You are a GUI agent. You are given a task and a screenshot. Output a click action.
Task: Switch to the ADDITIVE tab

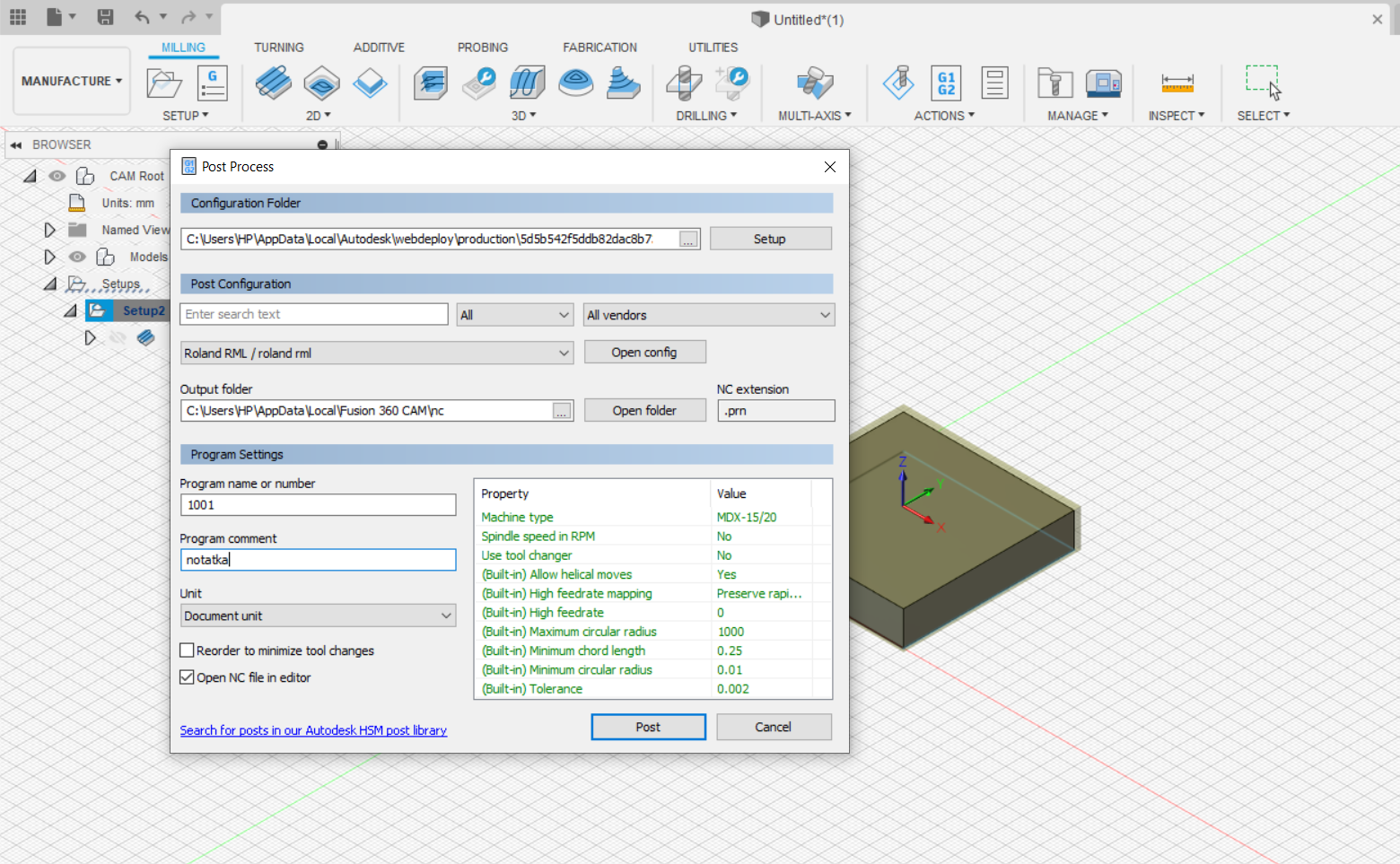[x=379, y=48]
